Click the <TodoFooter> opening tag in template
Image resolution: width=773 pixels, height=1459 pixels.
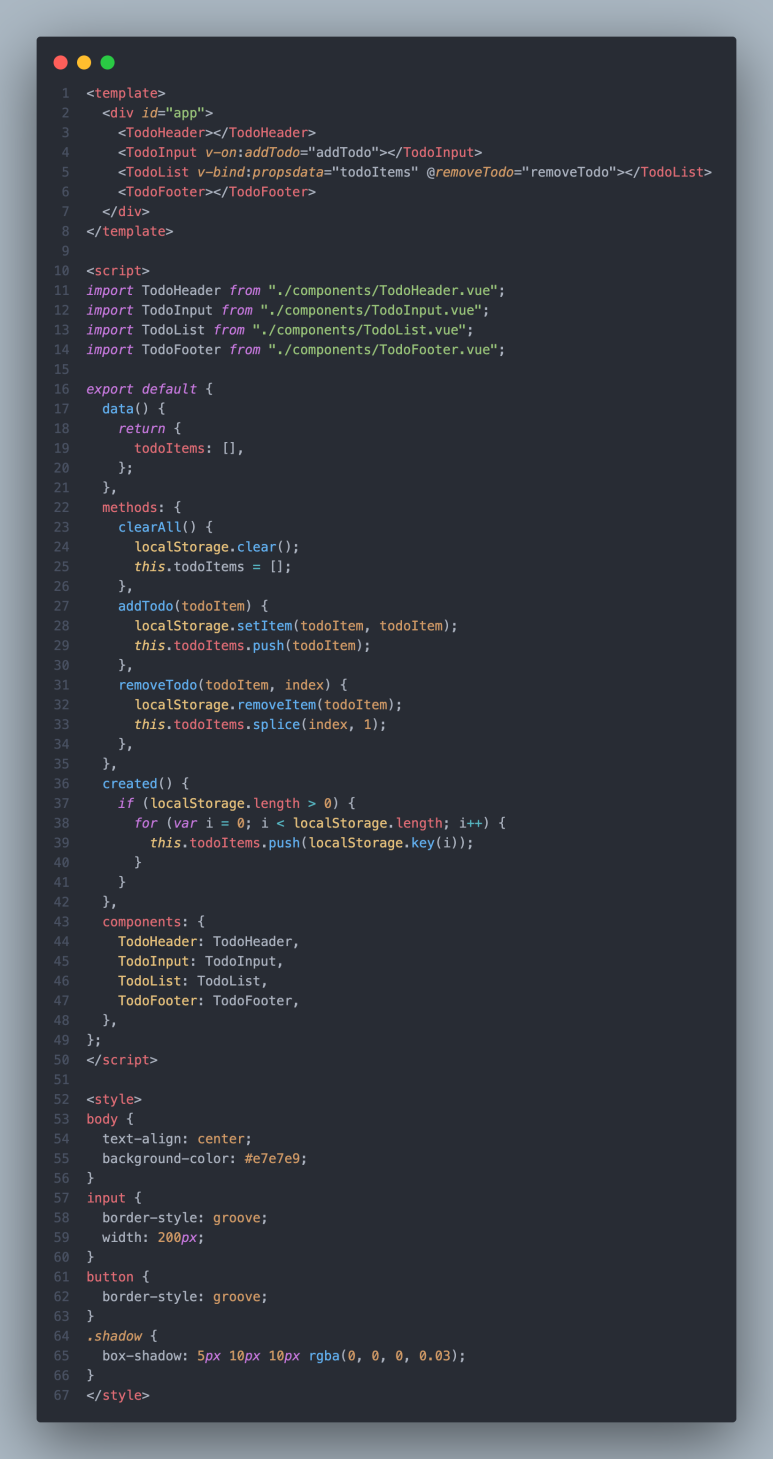[x=166, y=191]
